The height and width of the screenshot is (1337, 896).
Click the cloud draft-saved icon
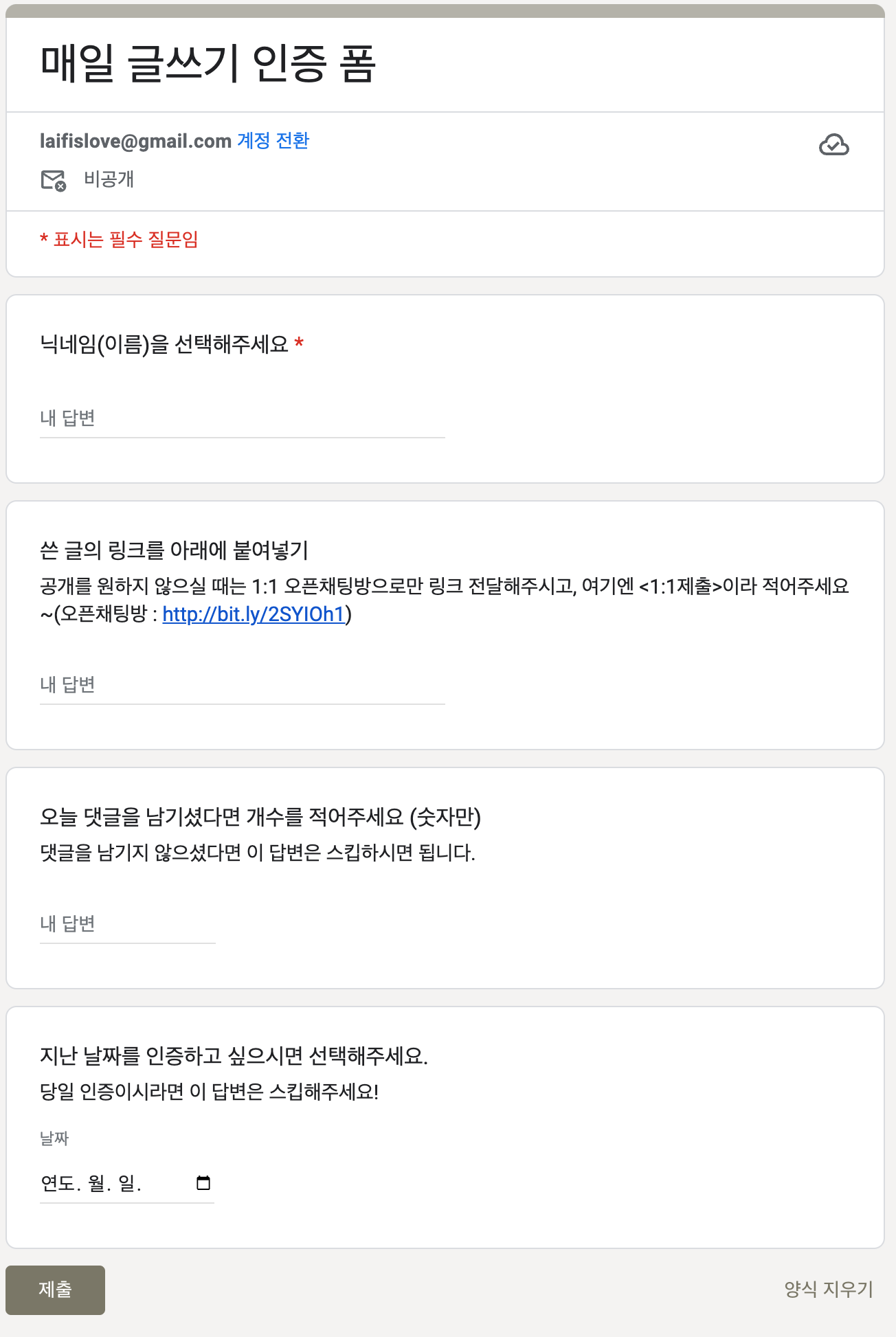pos(833,145)
